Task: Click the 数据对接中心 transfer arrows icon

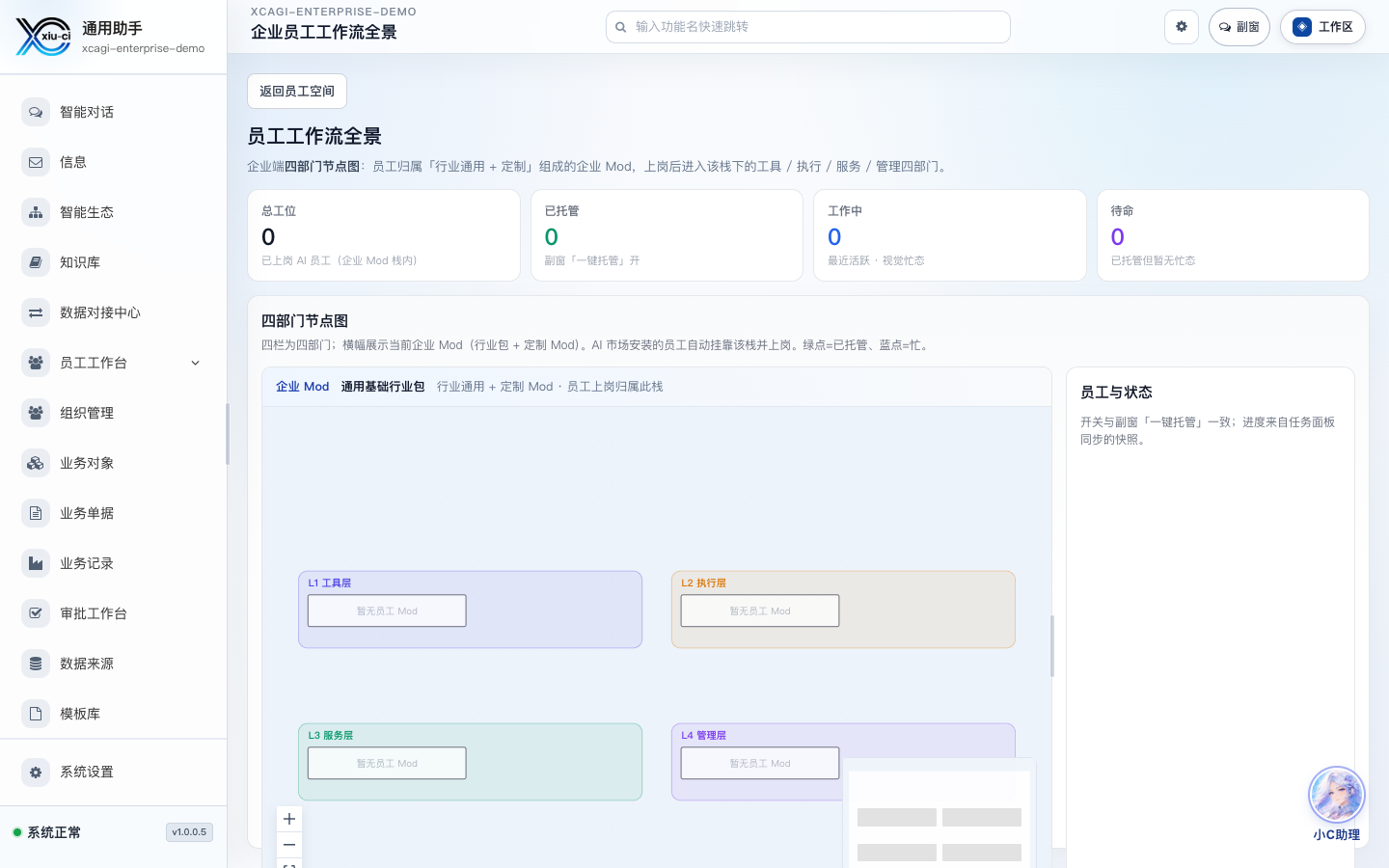Action: coord(36,312)
